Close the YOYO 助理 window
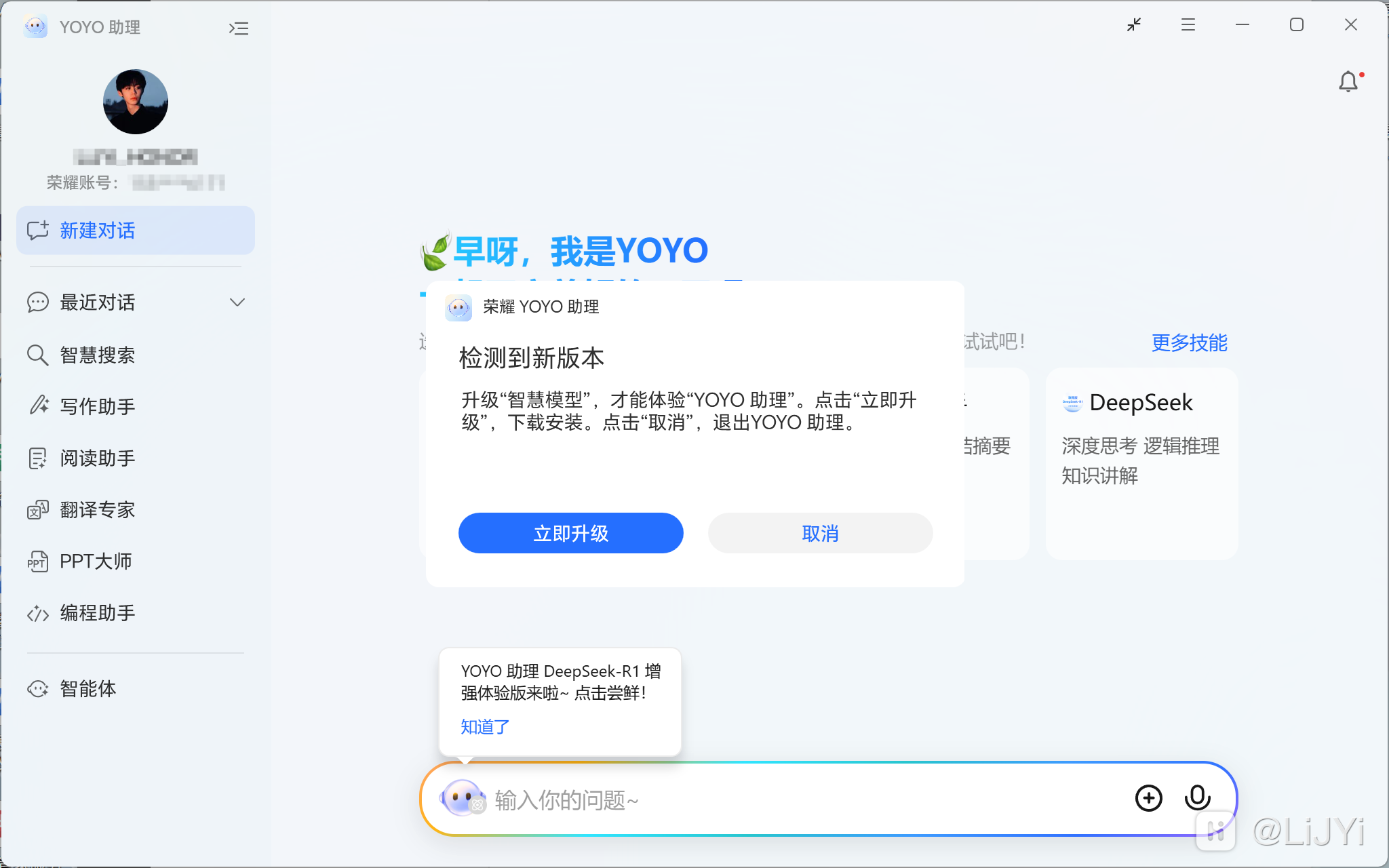The width and height of the screenshot is (1389, 868). point(1351,25)
